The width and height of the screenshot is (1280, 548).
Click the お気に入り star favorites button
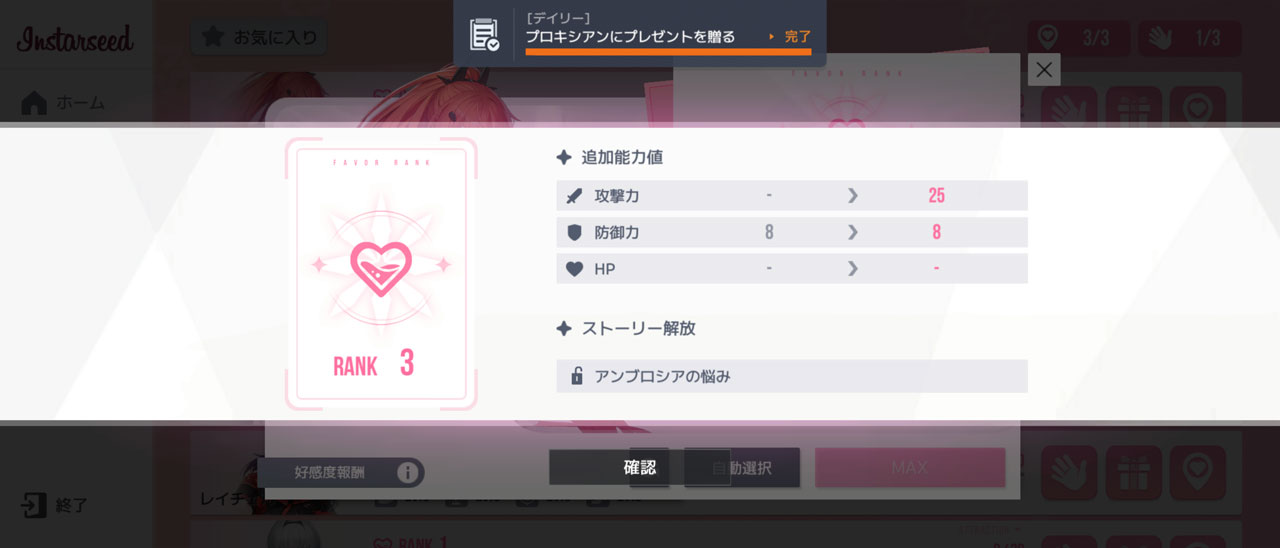point(259,37)
